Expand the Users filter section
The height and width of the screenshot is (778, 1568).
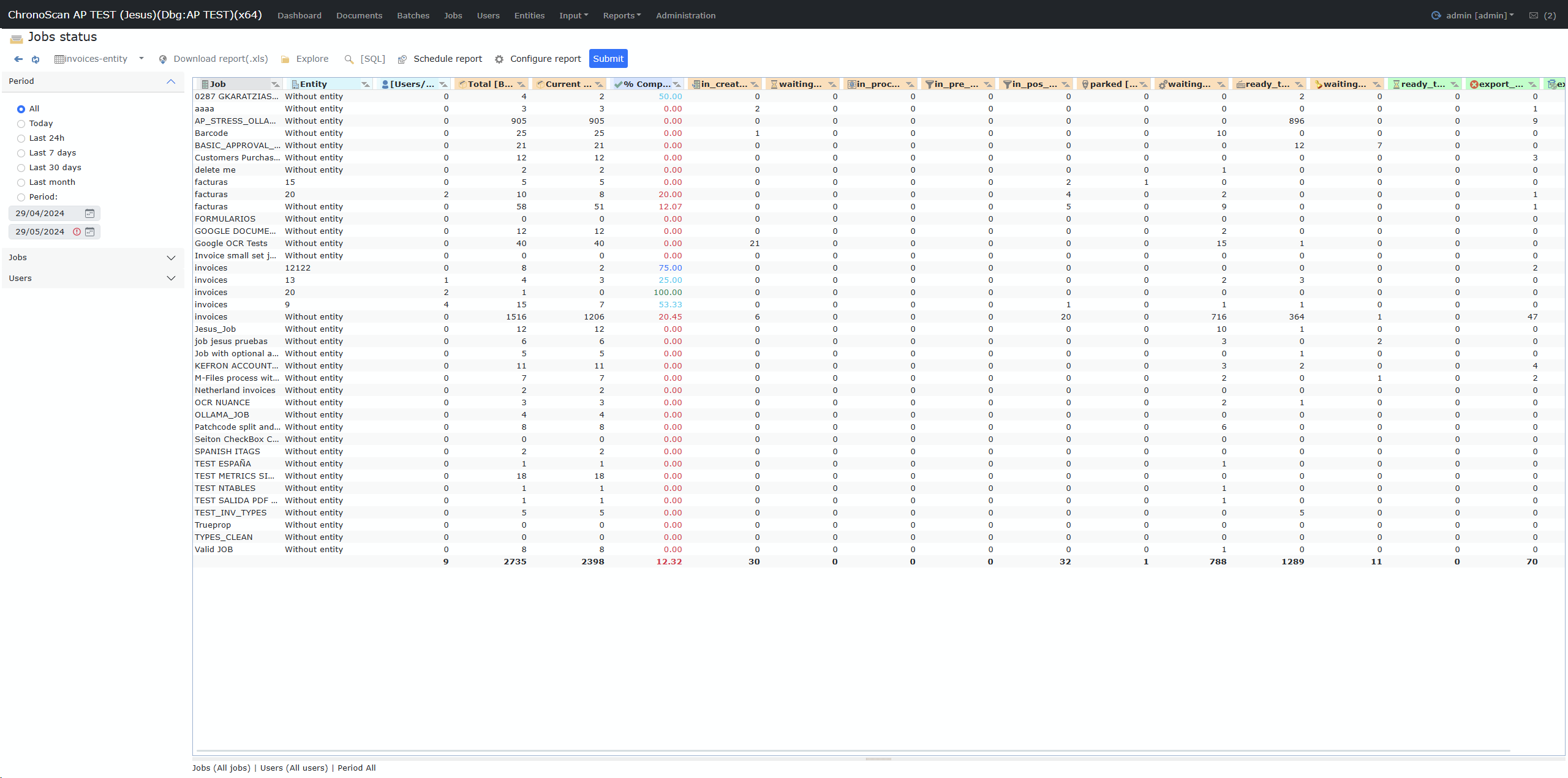pos(171,279)
